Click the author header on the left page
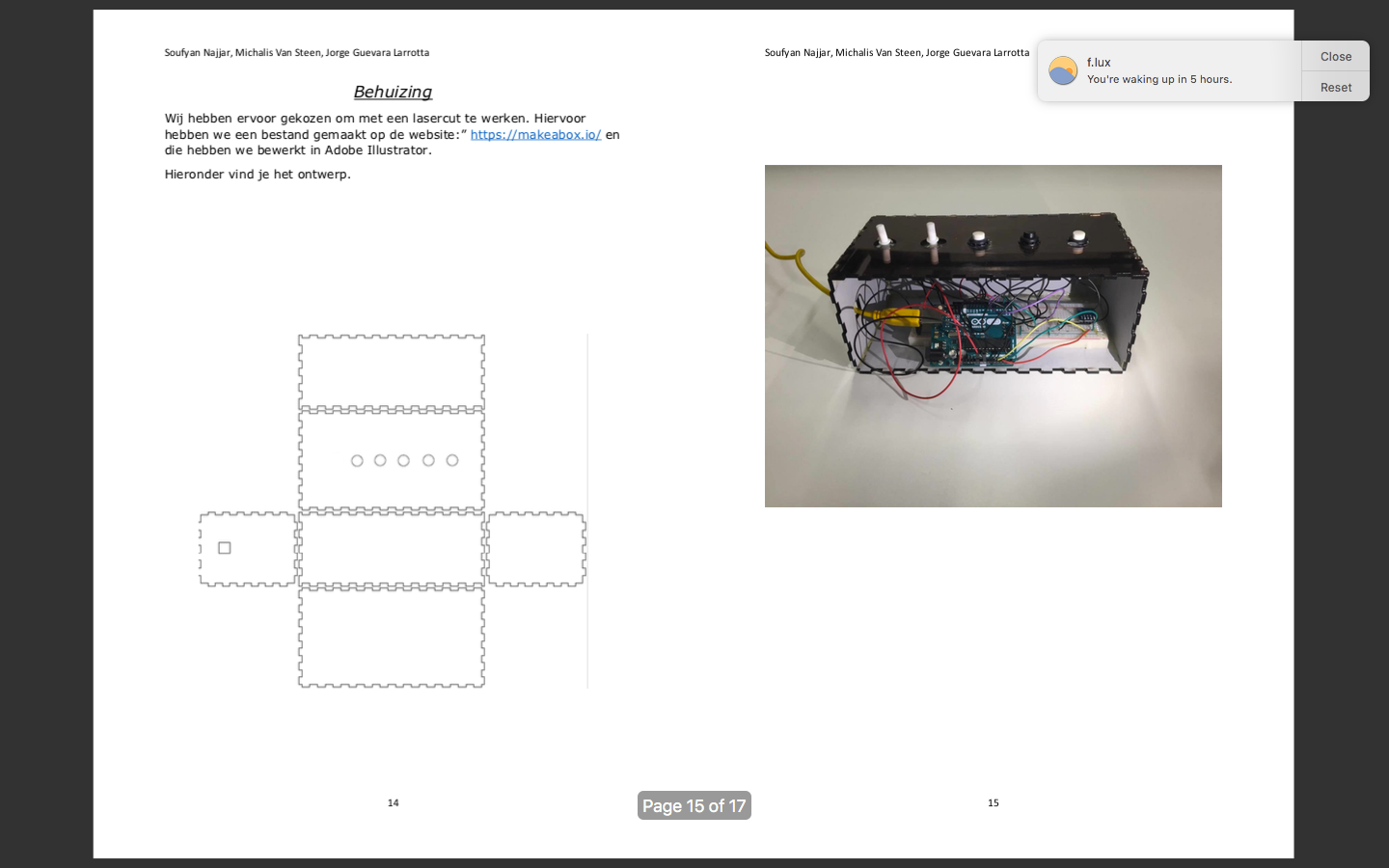The image size is (1389, 868). coord(297,52)
